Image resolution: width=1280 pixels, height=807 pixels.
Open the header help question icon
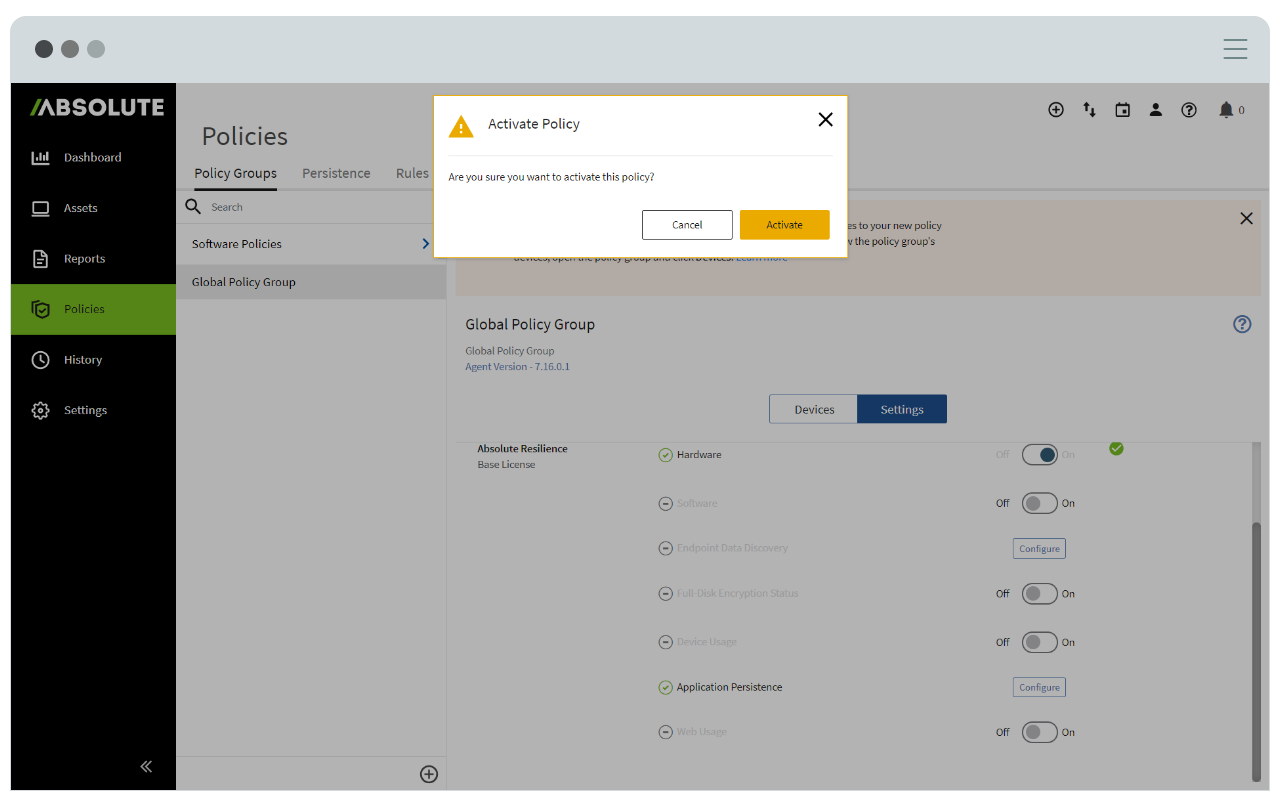point(1189,110)
